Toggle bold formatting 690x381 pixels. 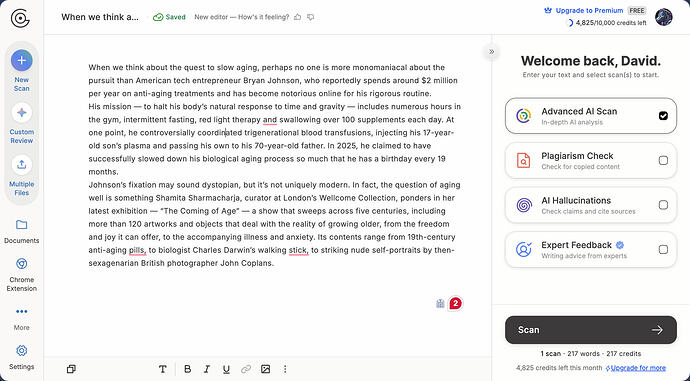pos(187,369)
